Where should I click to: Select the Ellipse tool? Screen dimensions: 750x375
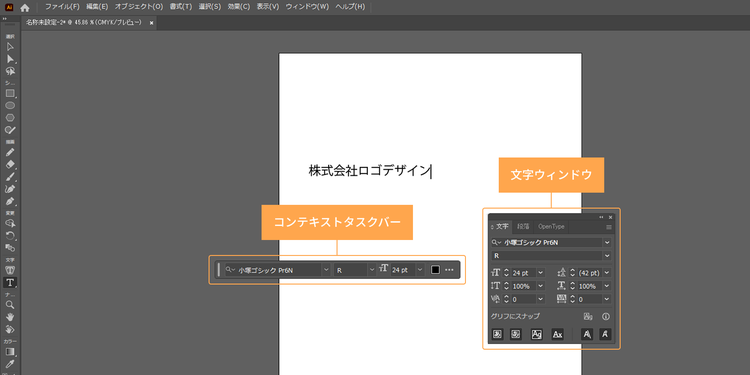click(x=10, y=105)
